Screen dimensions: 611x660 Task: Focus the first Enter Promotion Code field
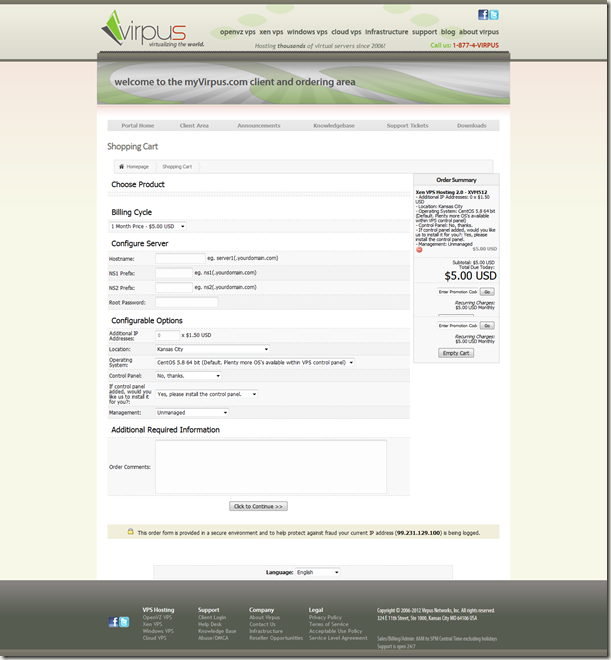pos(457,292)
